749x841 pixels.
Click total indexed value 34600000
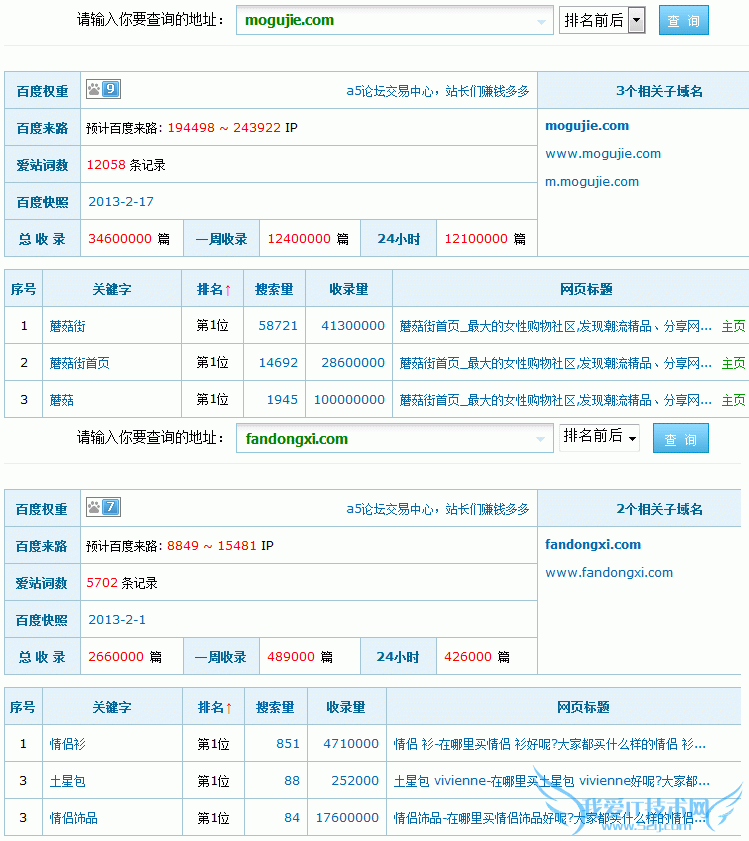pyautogui.click(x=120, y=239)
